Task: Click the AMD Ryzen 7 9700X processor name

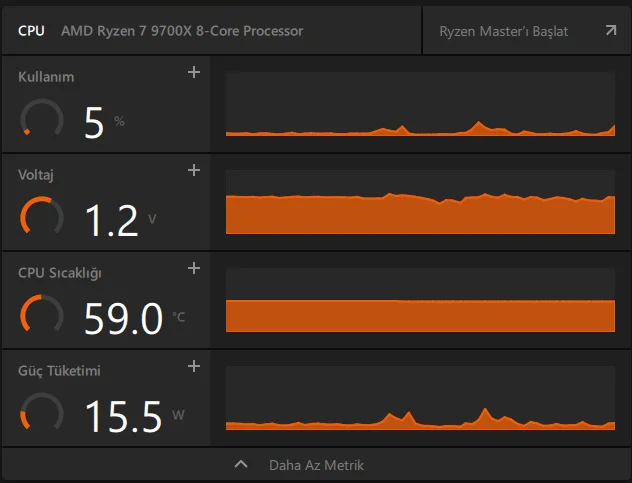Action: [x=182, y=30]
